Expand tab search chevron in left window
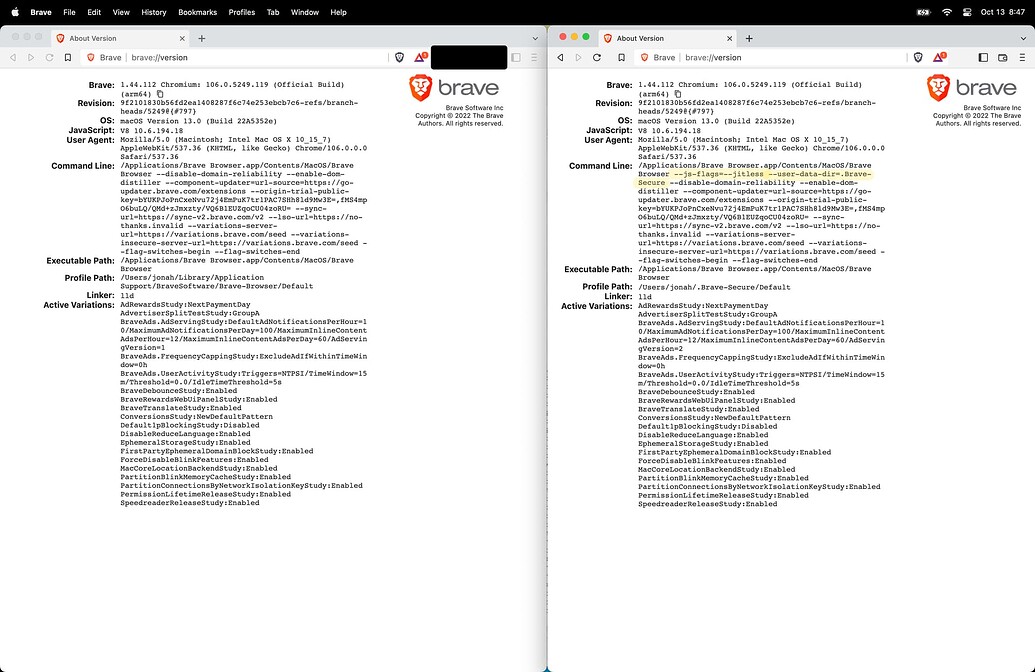 [x=535, y=38]
